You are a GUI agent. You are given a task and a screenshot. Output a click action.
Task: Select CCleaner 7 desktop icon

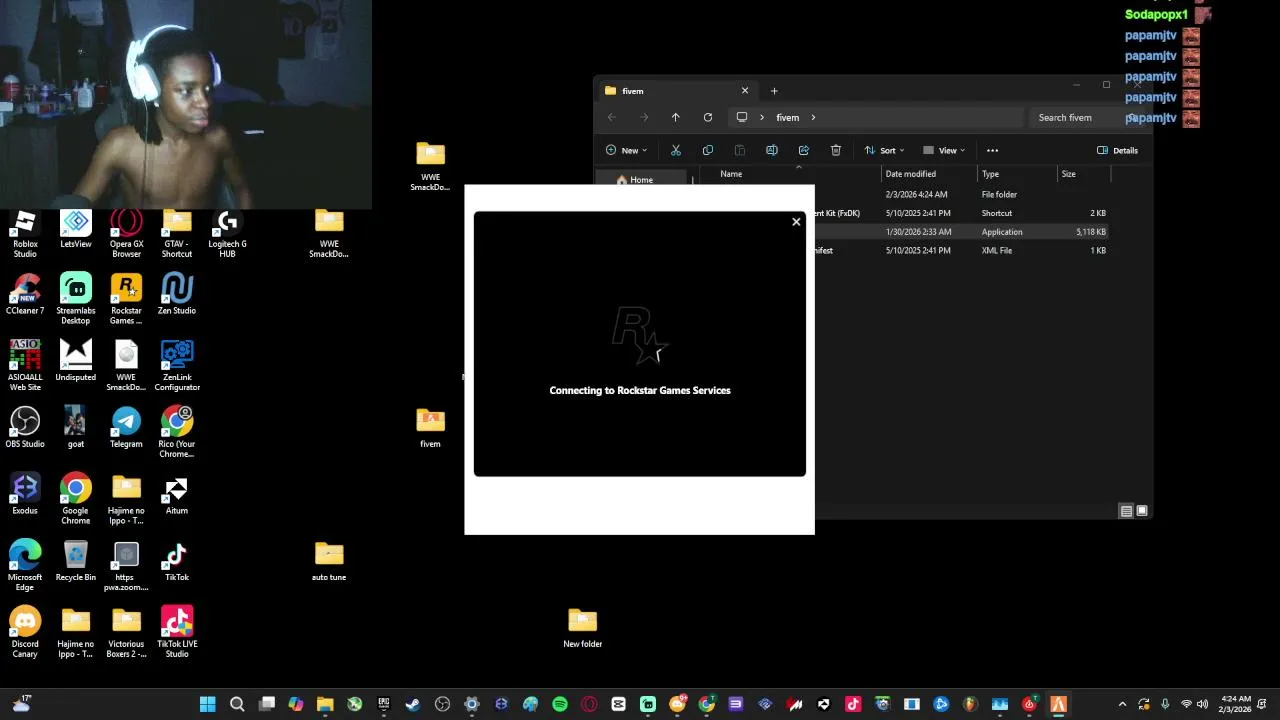click(x=25, y=295)
